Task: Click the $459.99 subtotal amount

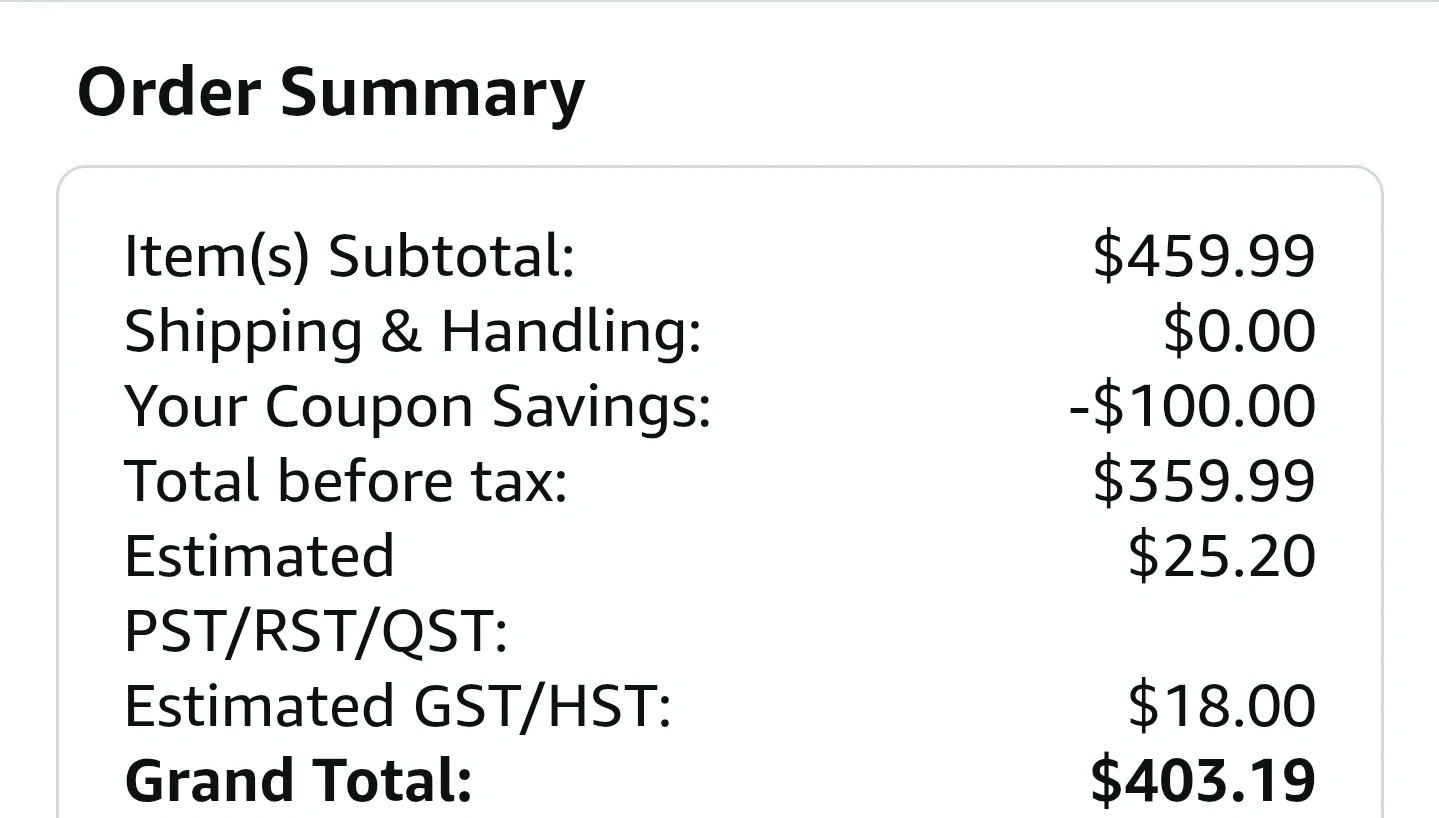Action: tap(1203, 256)
